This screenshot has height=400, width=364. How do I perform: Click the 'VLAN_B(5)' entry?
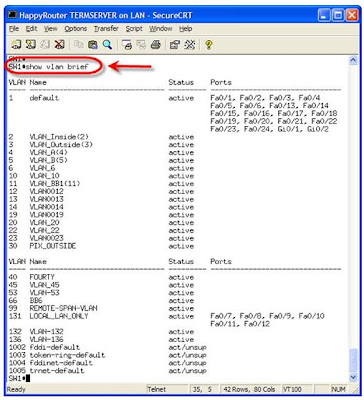[x=49, y=160]
